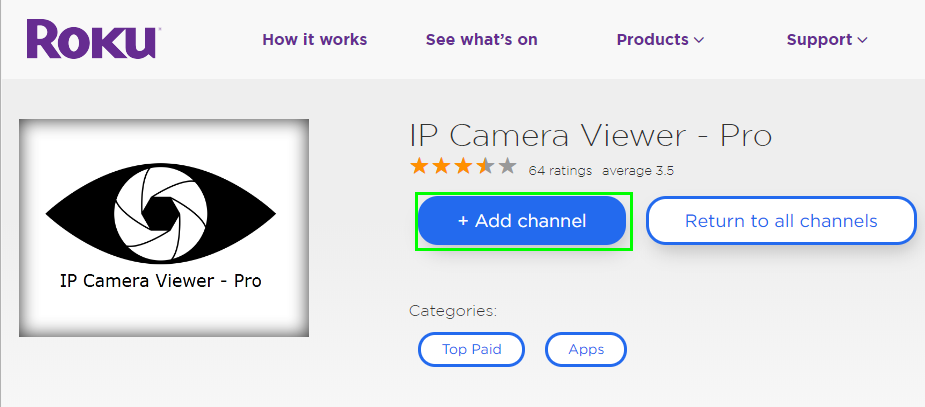Click the 64 ratings text

560,170
